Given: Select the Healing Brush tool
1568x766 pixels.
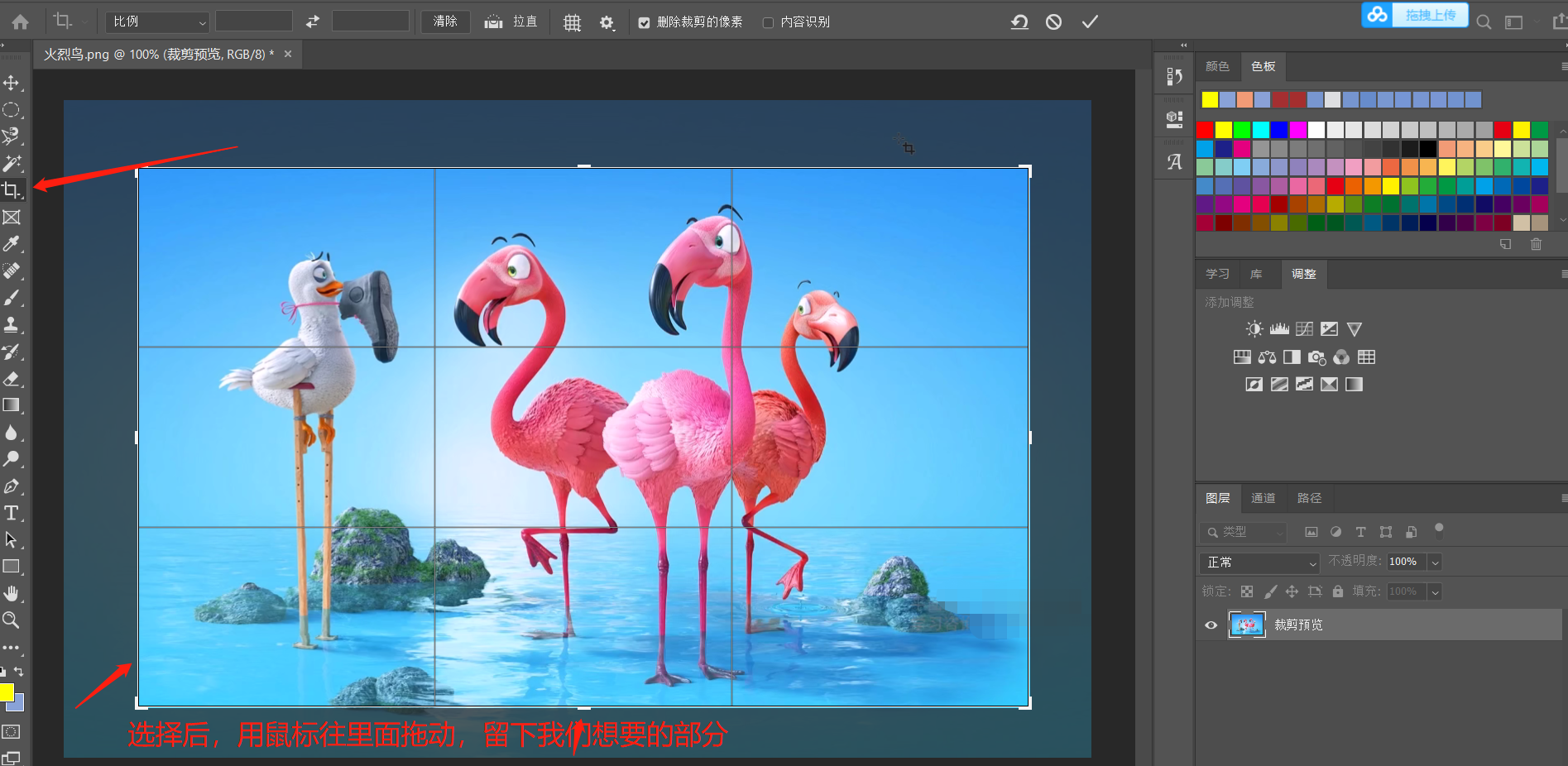Looking at the screenshot, I should point(12,270).
